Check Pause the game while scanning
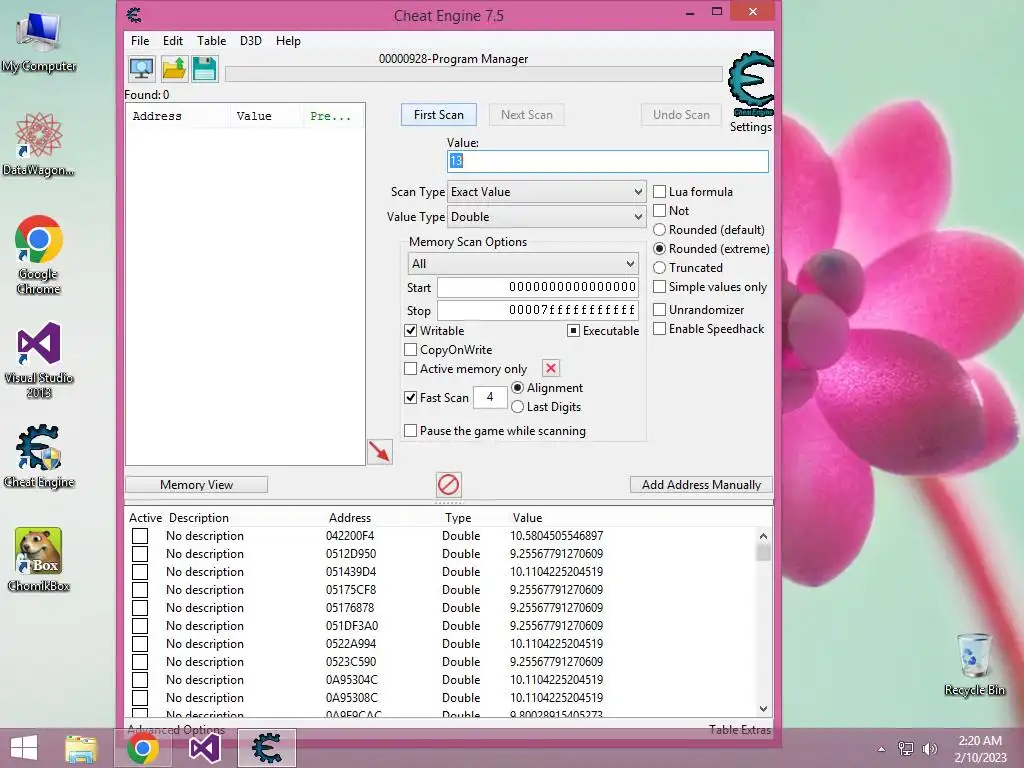 411,430
